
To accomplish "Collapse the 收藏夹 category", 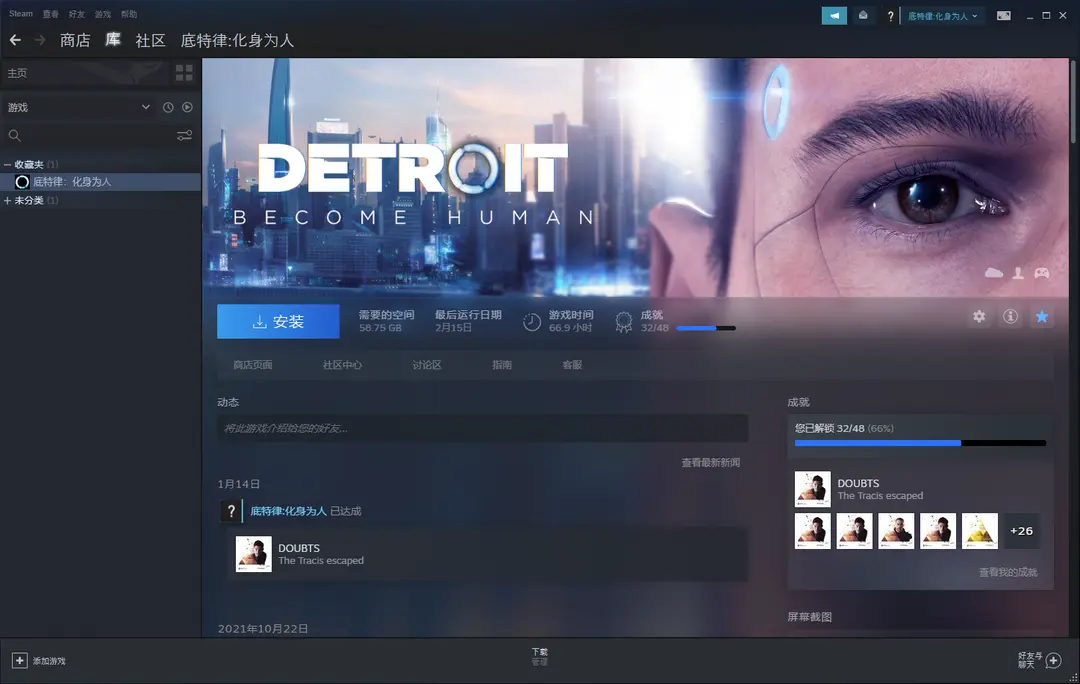I will click(8, 165).
